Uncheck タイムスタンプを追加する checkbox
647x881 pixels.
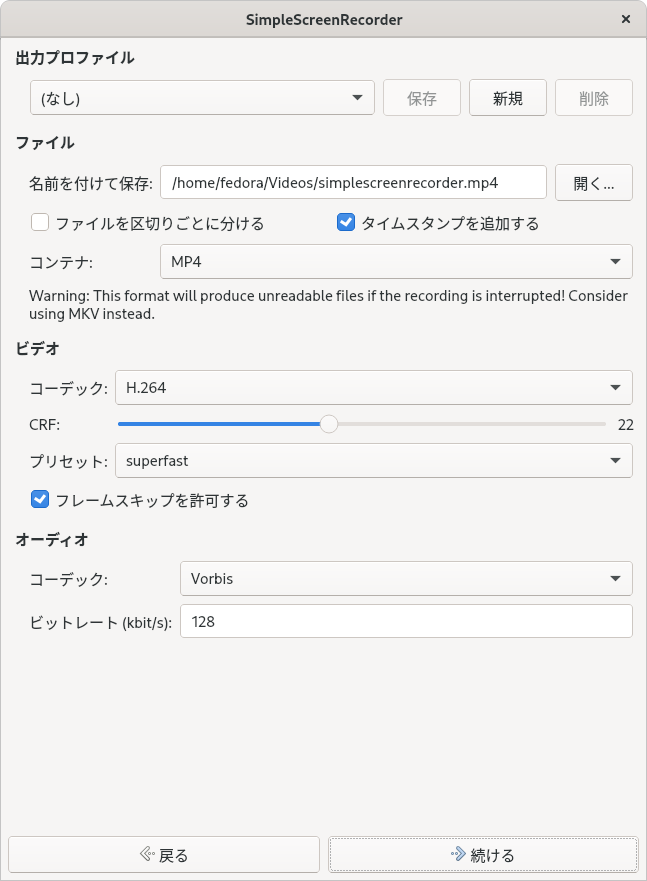(x=346, y=222)
